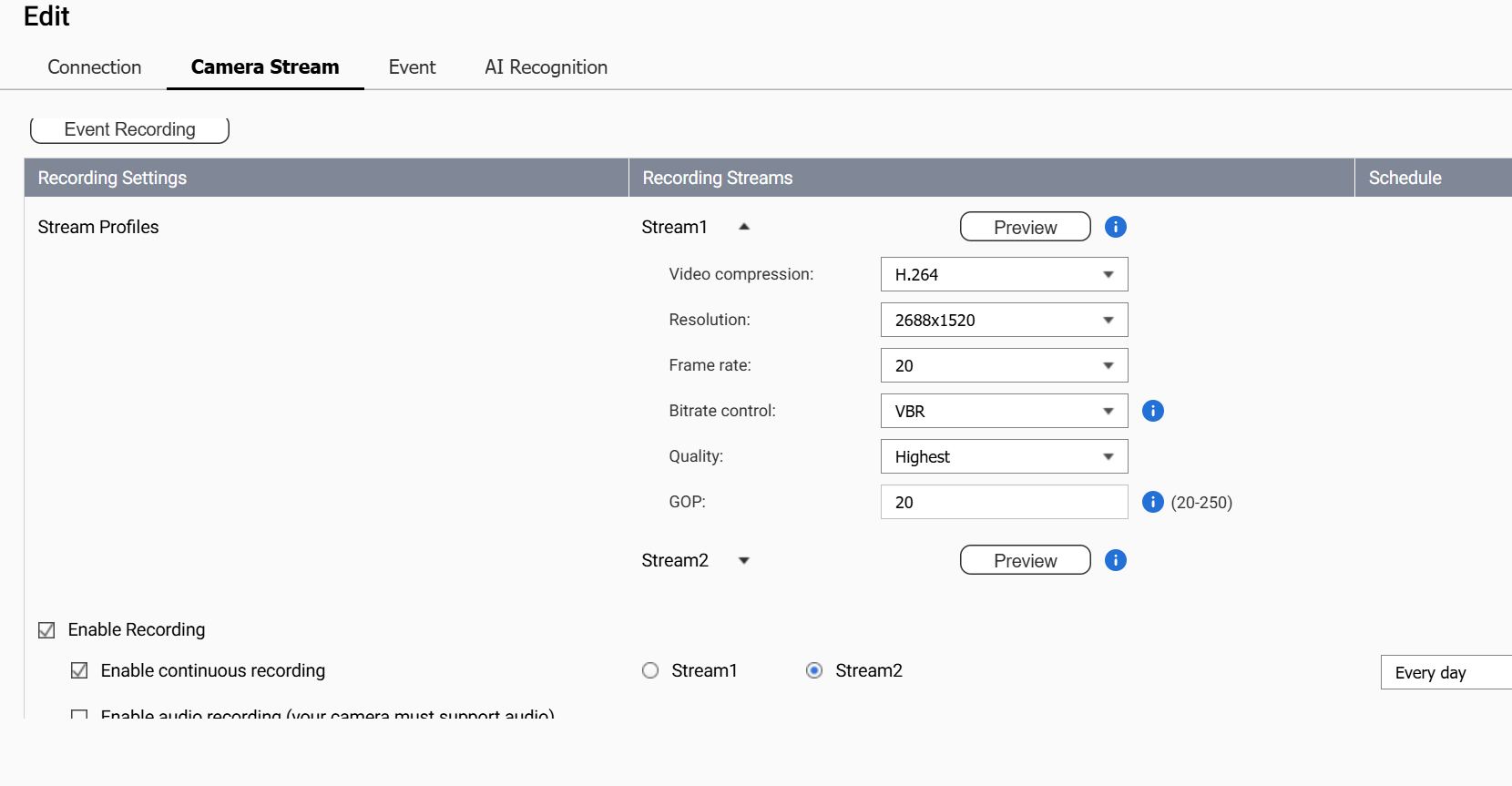
Task: Toggle Enable continuous recording checkbox
Action: (x=79, y=671)
